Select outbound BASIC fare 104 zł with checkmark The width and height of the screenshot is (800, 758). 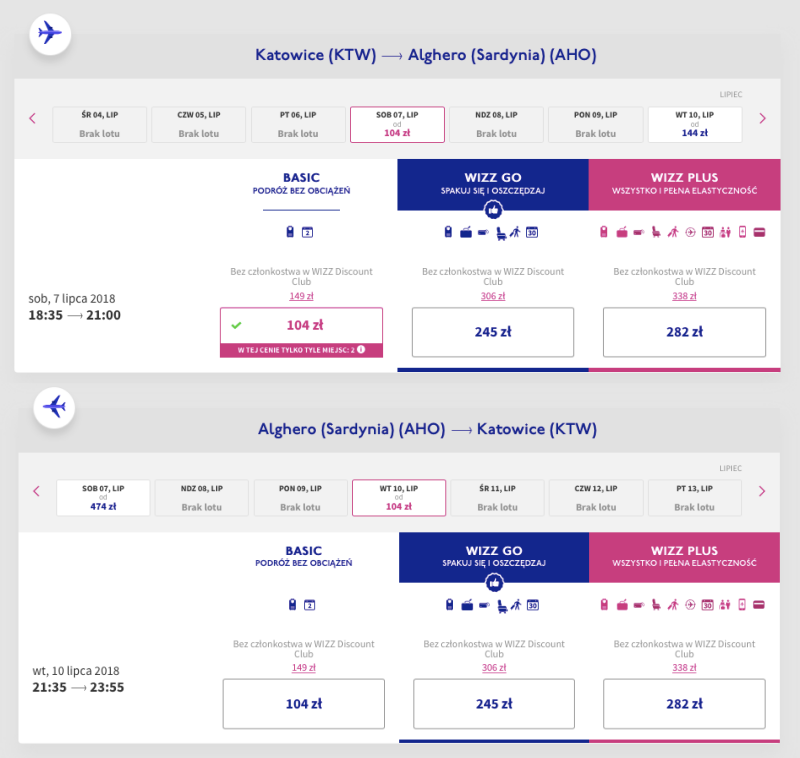click(x=301, y=325)
